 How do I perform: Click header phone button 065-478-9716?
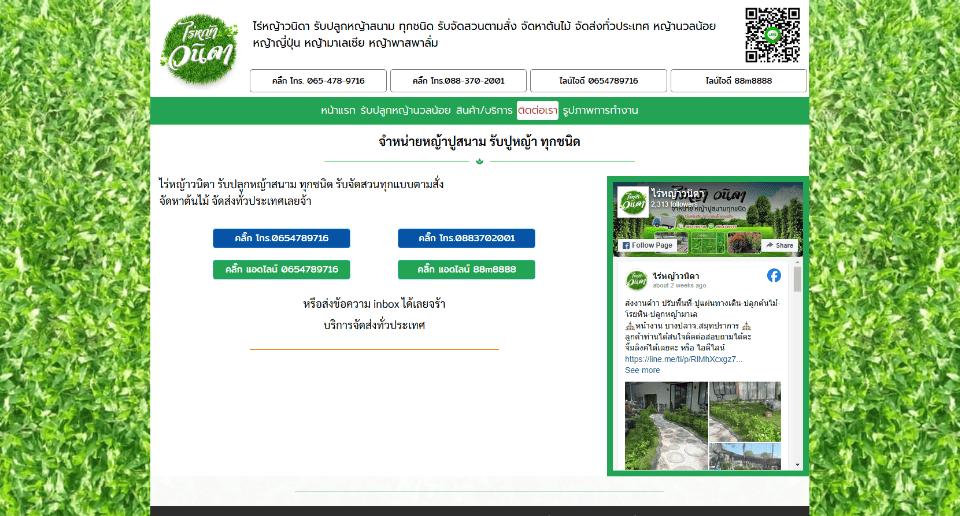point(319,81)
